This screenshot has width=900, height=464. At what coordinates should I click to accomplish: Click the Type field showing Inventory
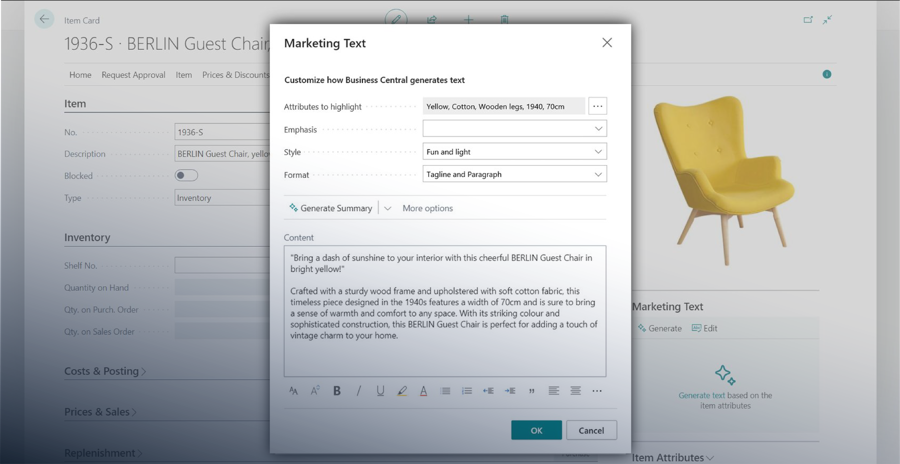(x=222, y=198)
